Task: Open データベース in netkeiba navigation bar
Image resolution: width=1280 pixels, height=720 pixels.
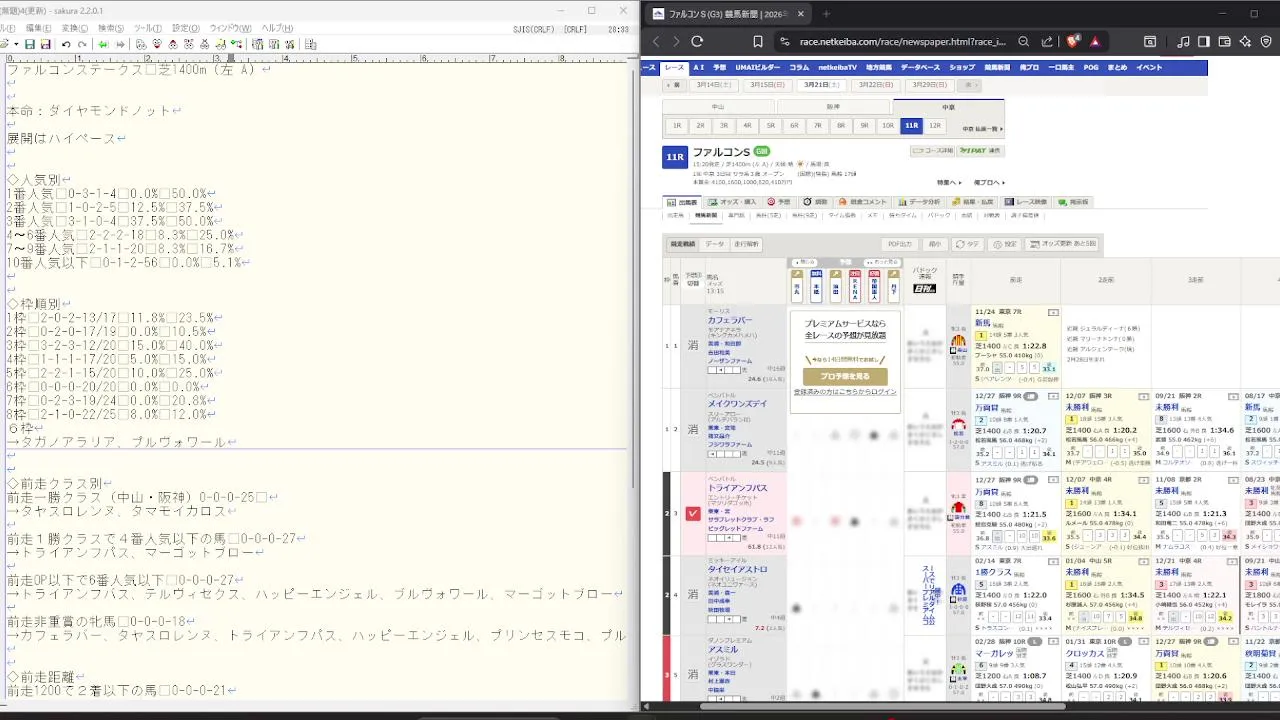Action: (920, 67)
